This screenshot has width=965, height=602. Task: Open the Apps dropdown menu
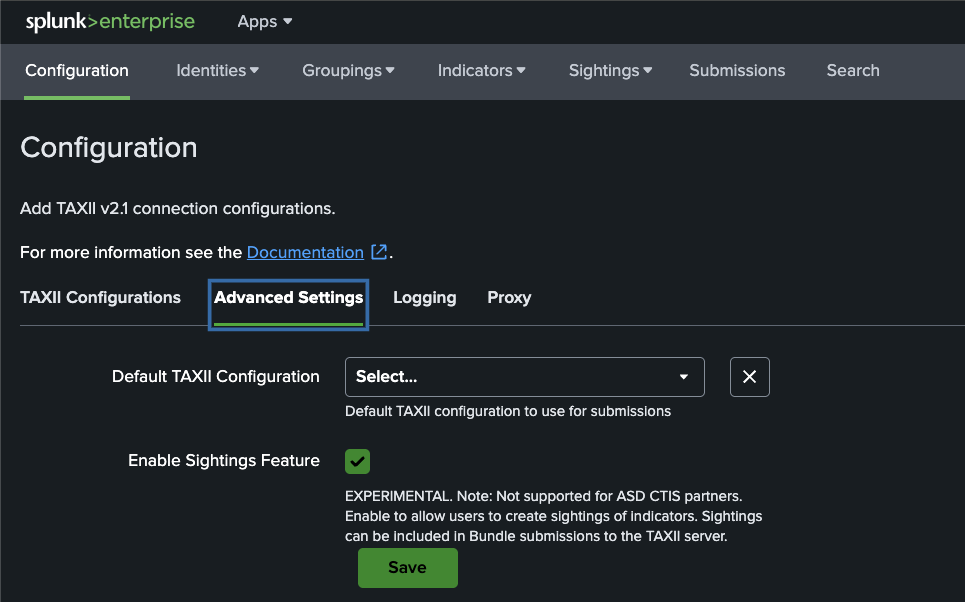265,22
